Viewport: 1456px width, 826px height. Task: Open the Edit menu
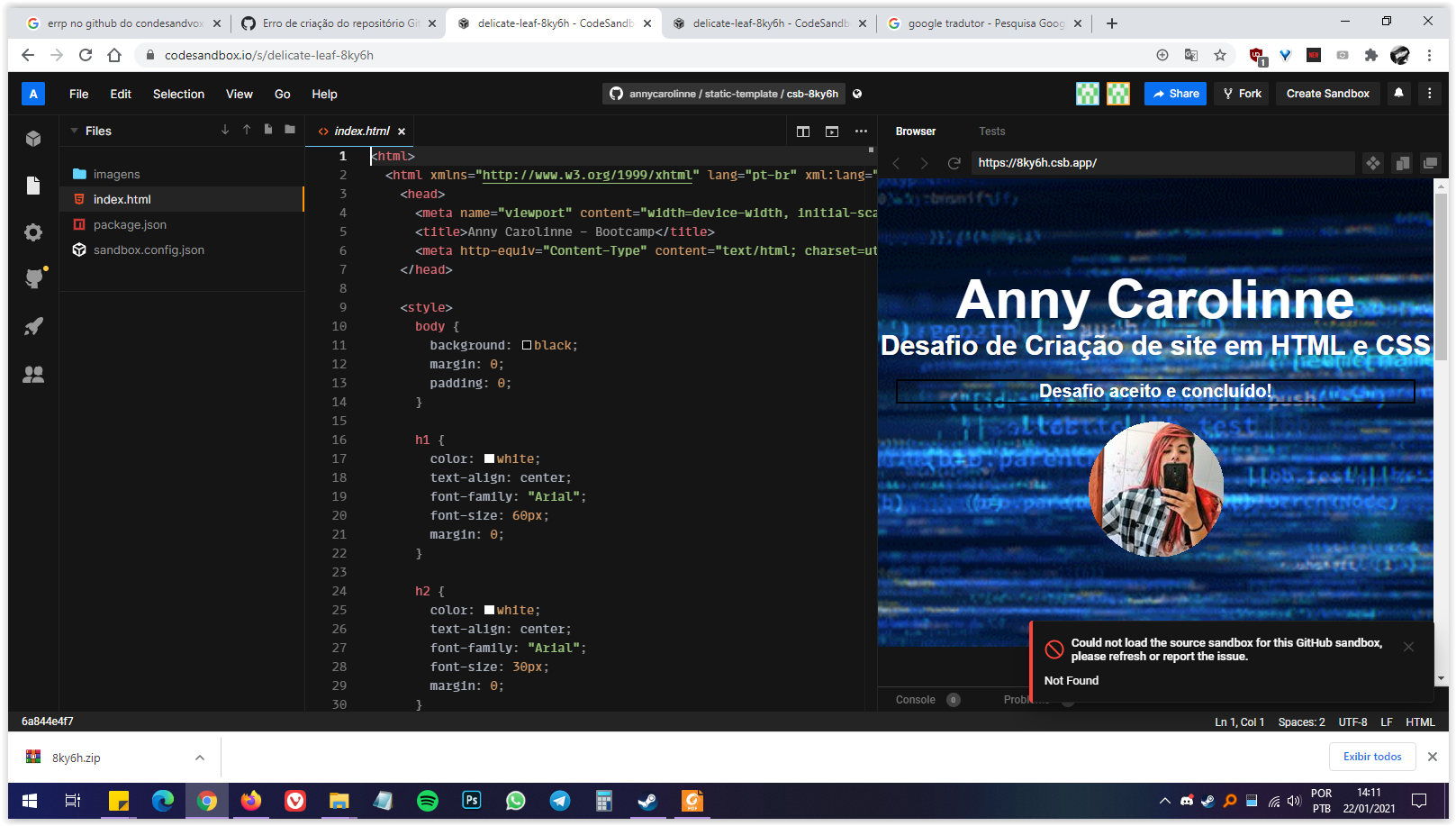121,94
